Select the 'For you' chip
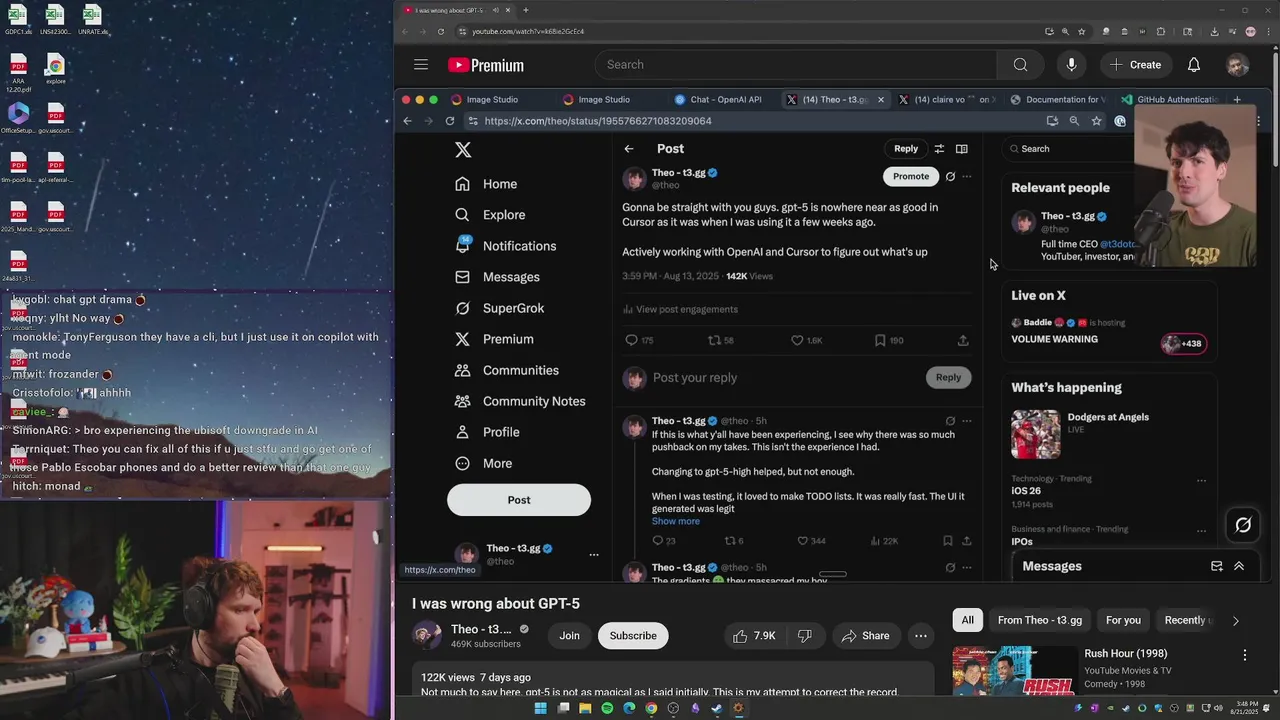 1123,620
